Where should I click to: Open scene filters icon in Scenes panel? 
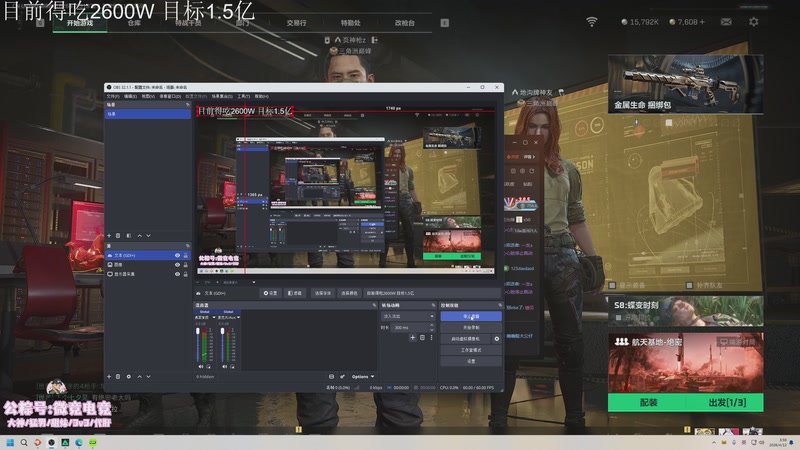point(129,236)
